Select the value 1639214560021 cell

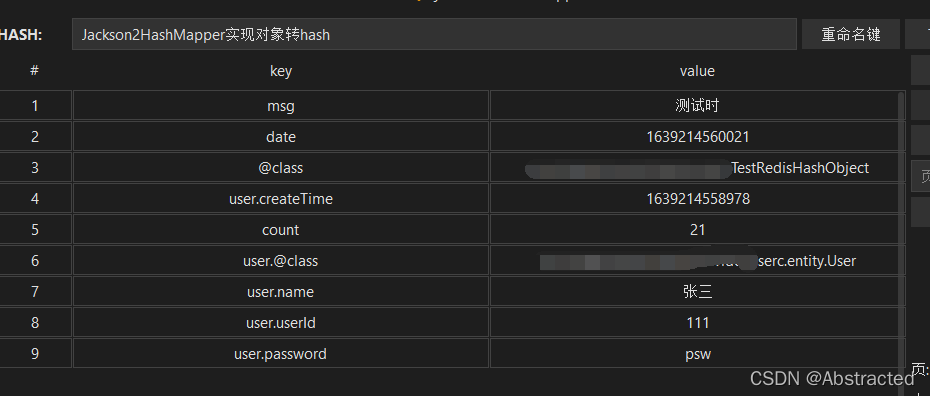click(x=698, y=137)
